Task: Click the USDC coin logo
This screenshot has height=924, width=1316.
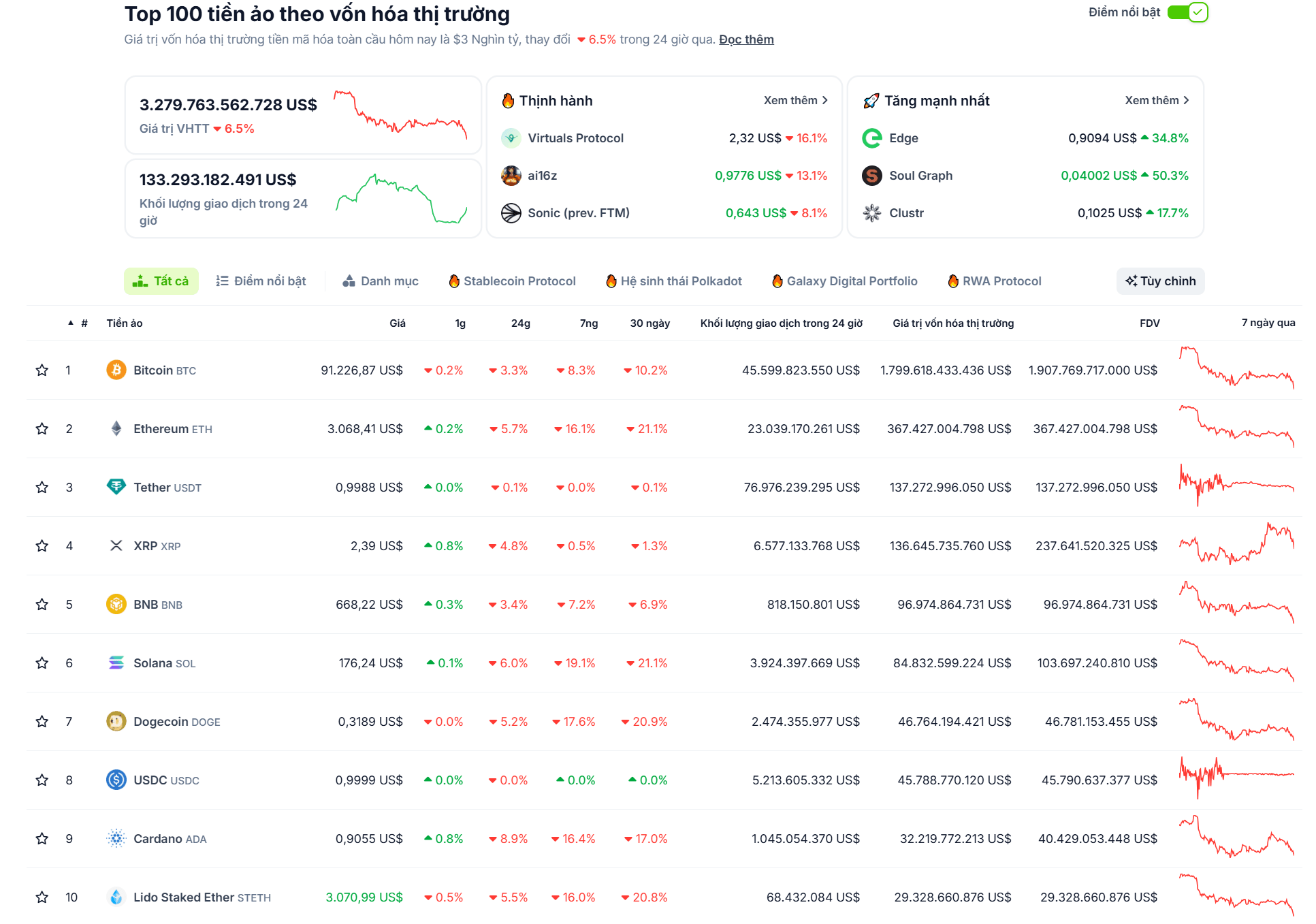Action: coord(116,780)
